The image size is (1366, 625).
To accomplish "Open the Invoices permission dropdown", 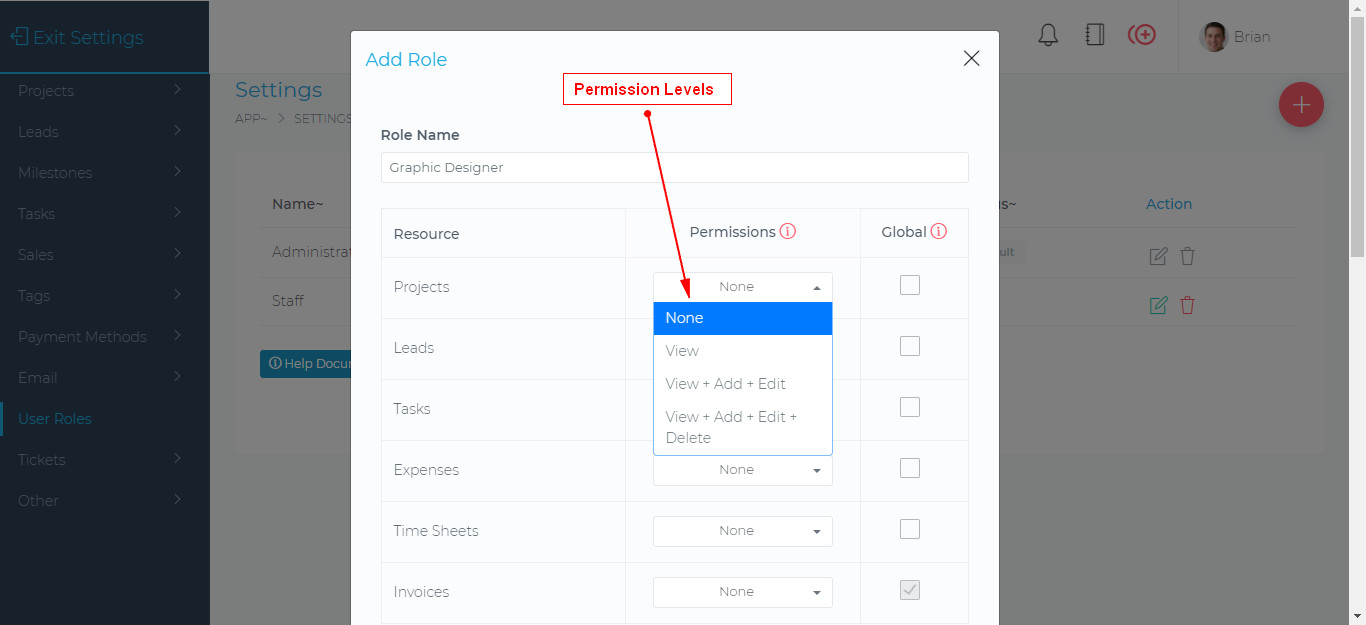I will 742,592.
